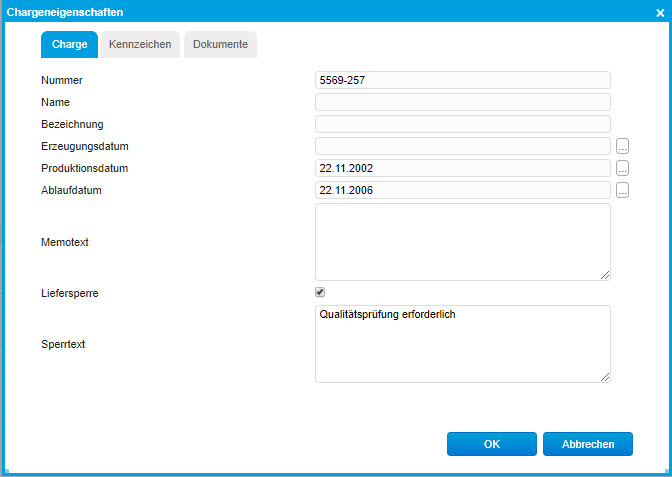Open date picker for Erzeugungsdatum
The width and height of the screenshot is (672, 477).
(622, 146)
